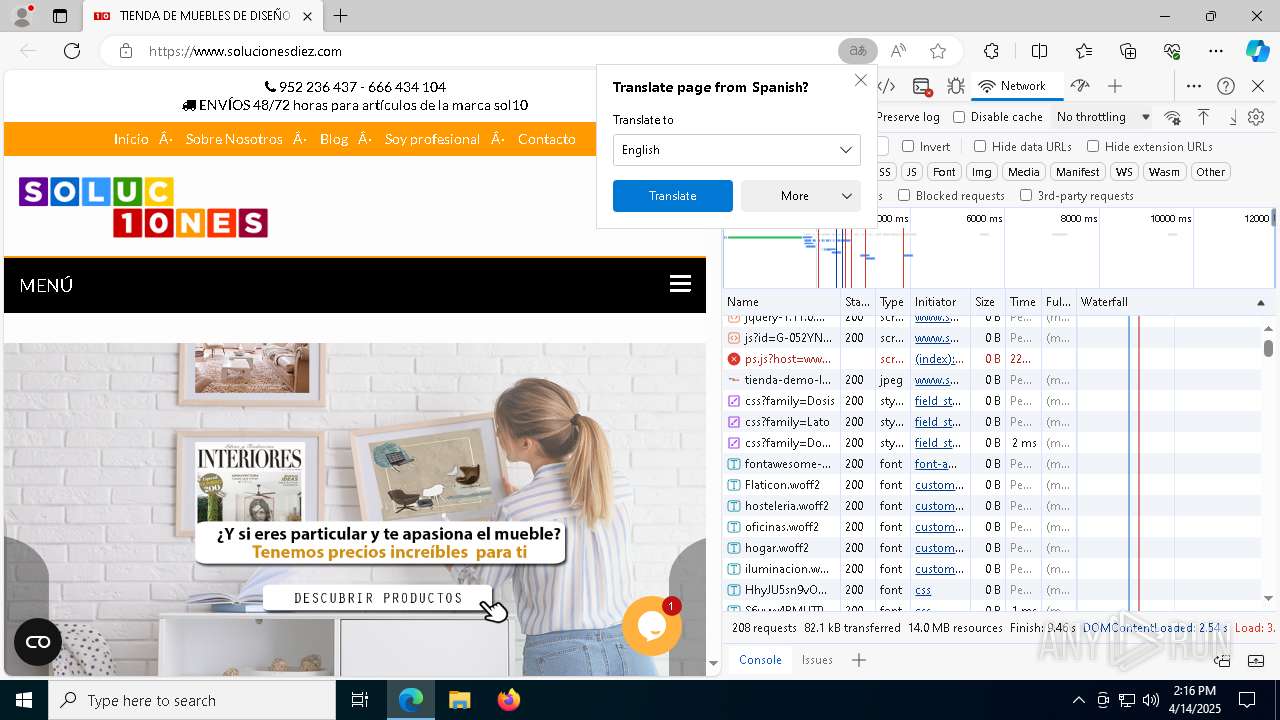Switch to Console drawer tab
1280x720 pixels.
point(760,660)
